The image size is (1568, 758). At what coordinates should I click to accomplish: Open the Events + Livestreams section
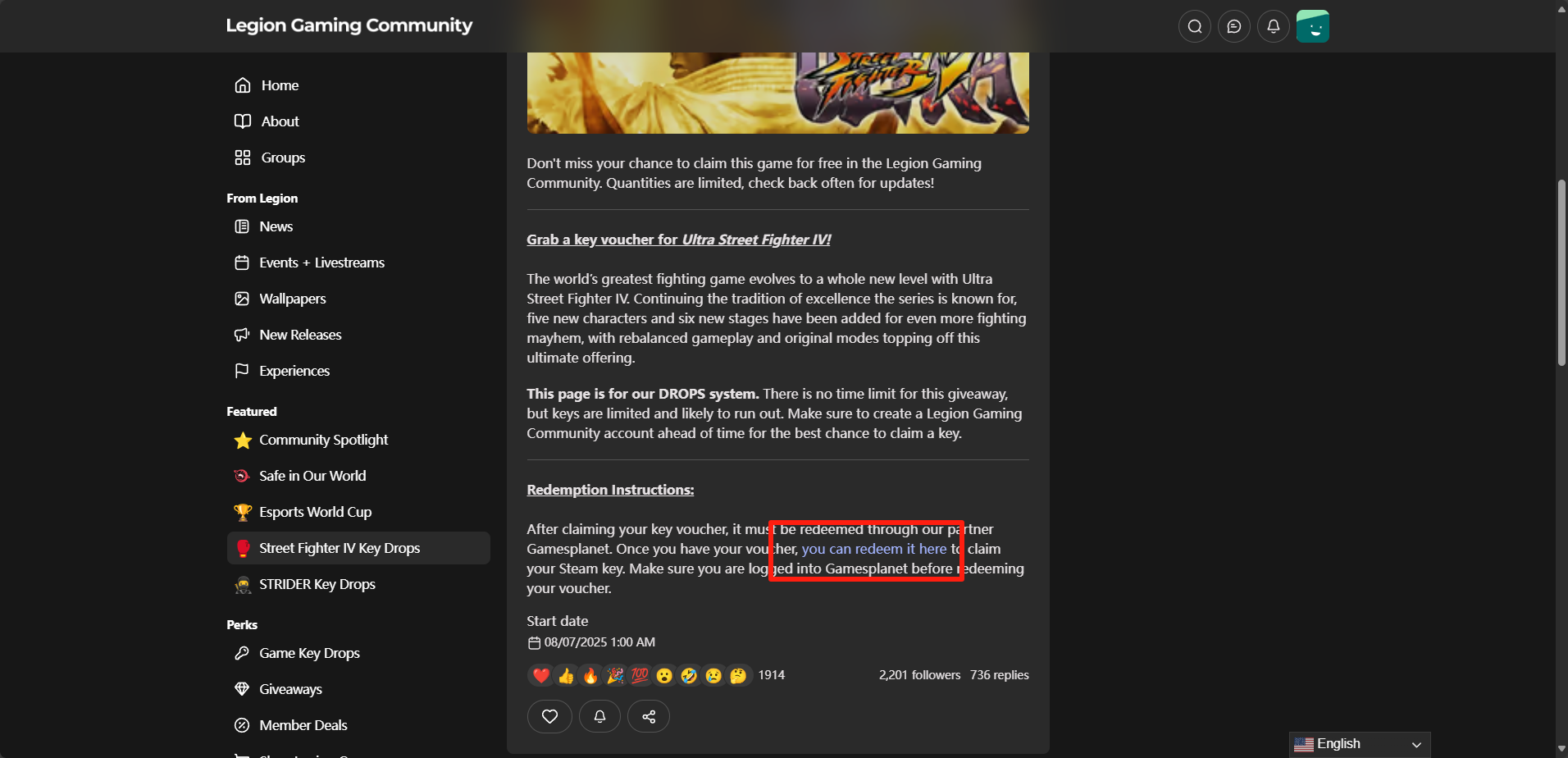click(x=321, y=263)
